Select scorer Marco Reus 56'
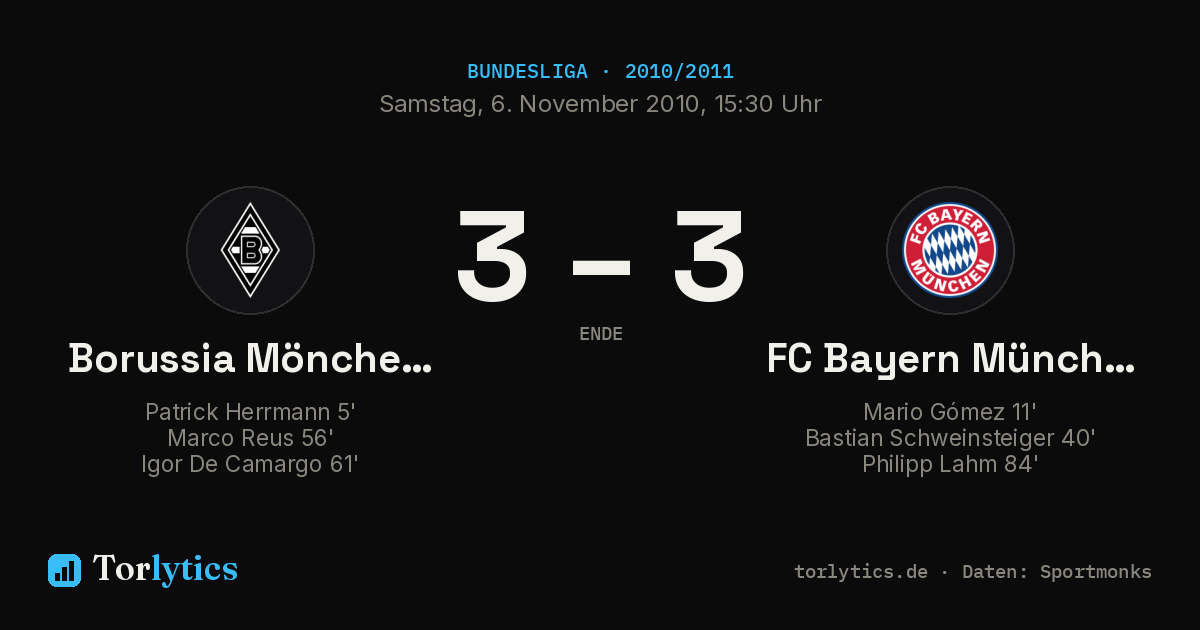1200x630 pixels. coord(250,438)
